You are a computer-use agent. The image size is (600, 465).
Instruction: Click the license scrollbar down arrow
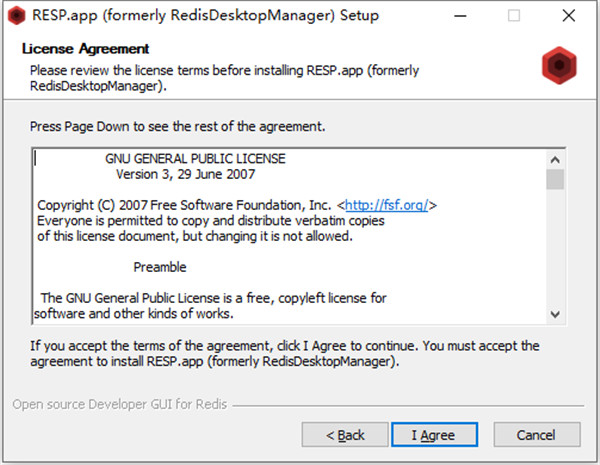coord(555,314)
